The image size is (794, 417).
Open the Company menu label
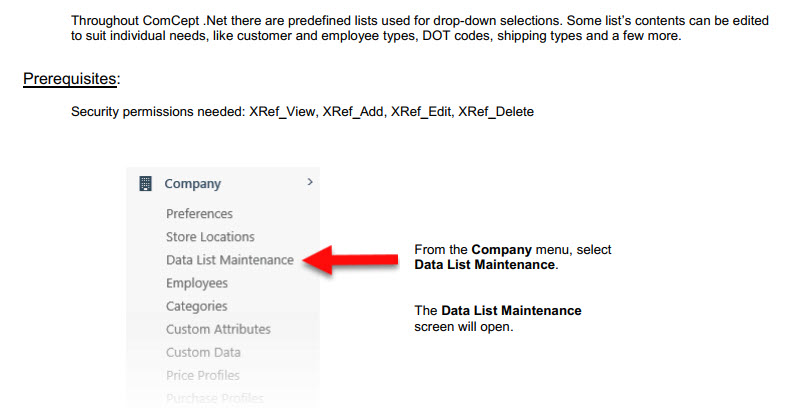click(193, 184)
